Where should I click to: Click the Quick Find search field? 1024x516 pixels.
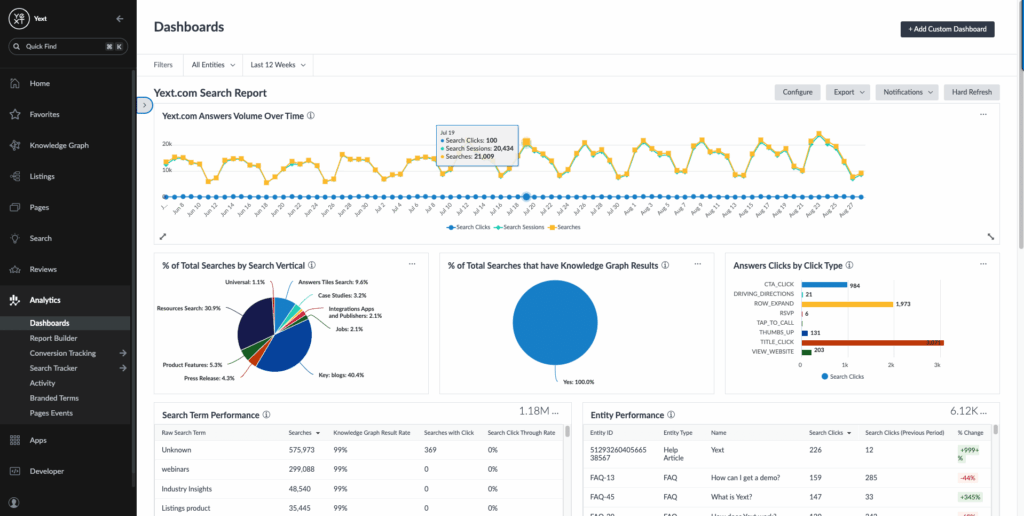click(68, 47)
